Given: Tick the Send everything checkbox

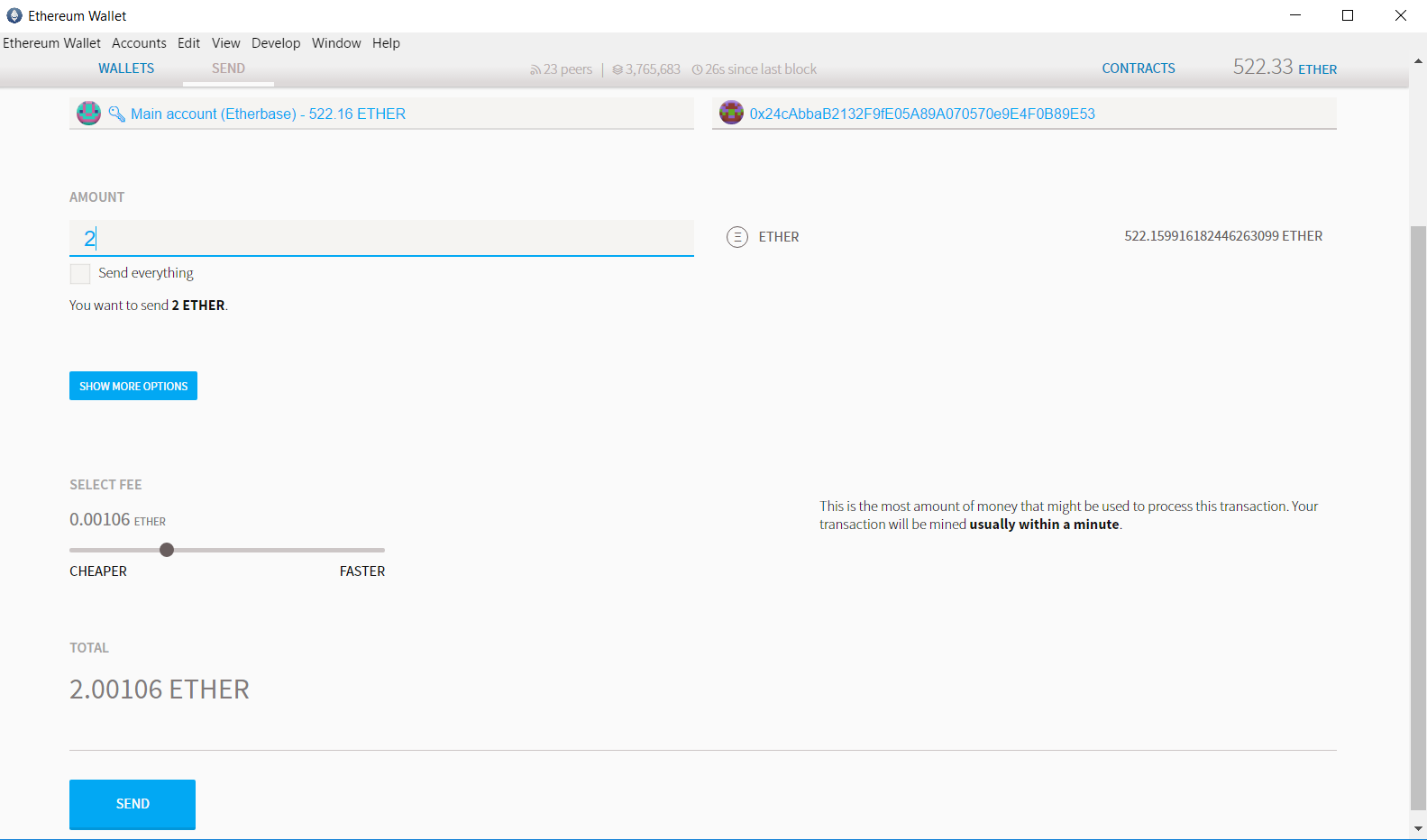Looking at the screenshot, I should click(80, 273).
